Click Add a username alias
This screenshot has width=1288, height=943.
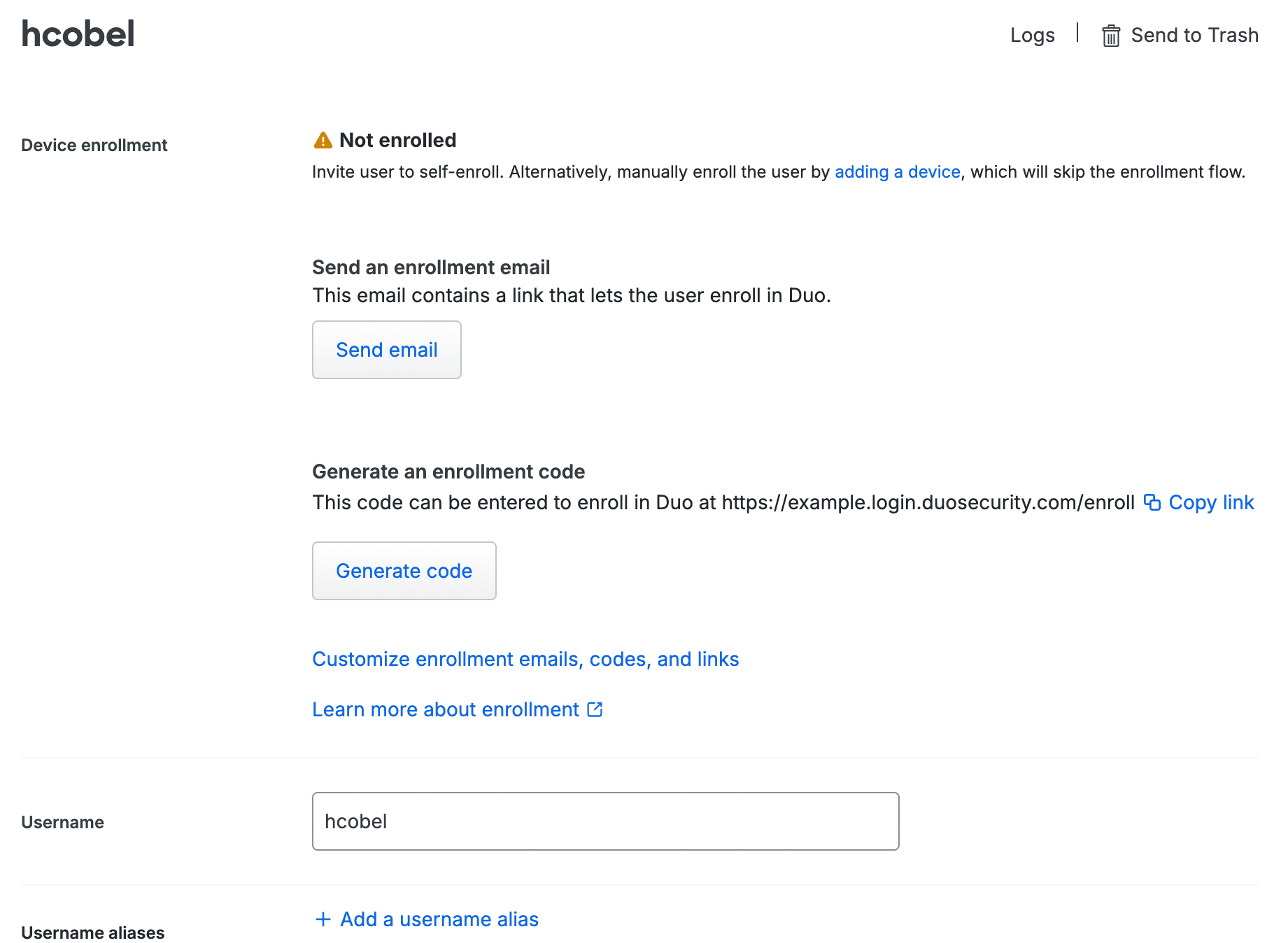439,919
